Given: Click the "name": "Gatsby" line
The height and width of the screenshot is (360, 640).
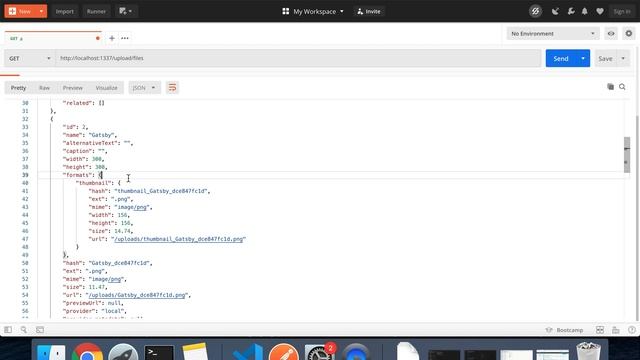Looking at the screenshot, I should tap(90, 135).
